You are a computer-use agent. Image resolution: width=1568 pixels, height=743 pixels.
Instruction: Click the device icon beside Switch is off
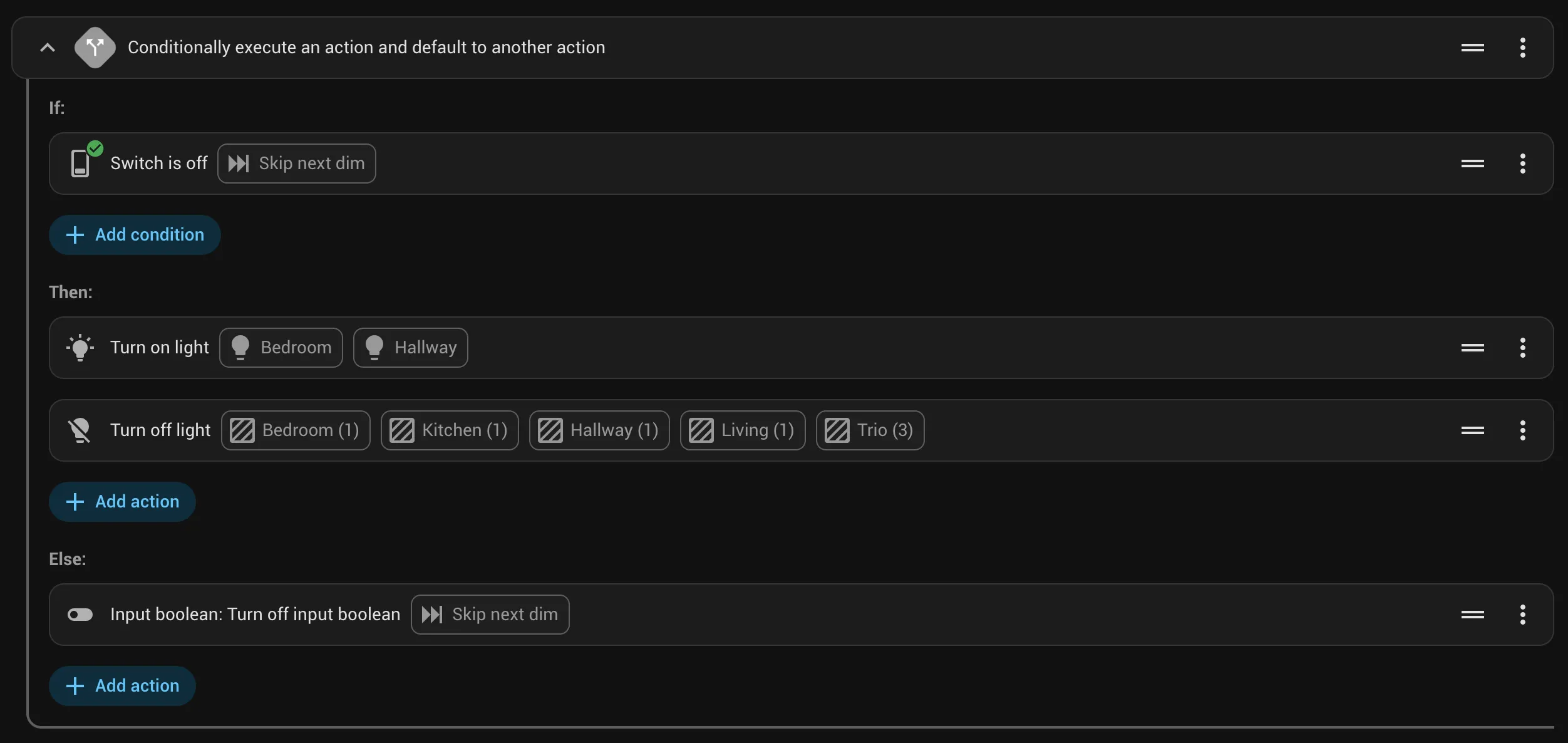(81, 163)
